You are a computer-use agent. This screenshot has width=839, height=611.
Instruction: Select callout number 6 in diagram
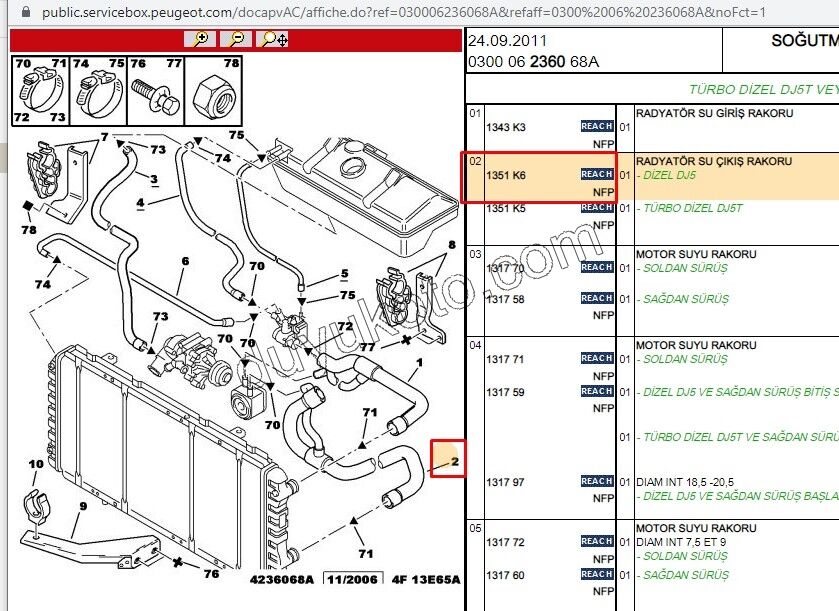tap(185, 261)
